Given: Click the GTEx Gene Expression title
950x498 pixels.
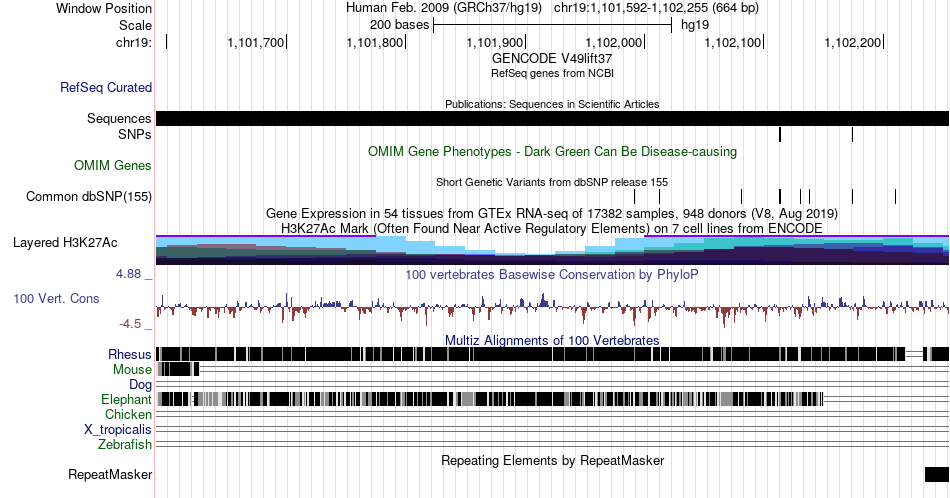Looking at the screenshot, I should [552, 213].
